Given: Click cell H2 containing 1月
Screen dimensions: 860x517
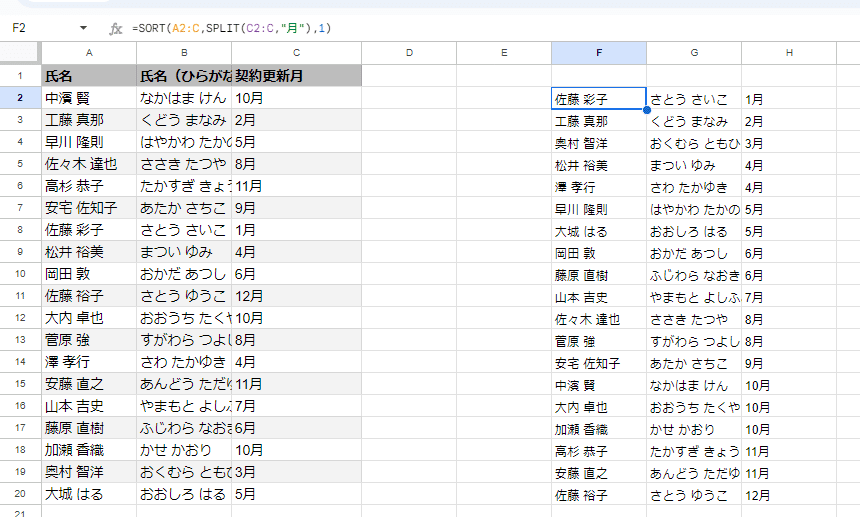Looking at the screenshot, I should tap(789, 99).
